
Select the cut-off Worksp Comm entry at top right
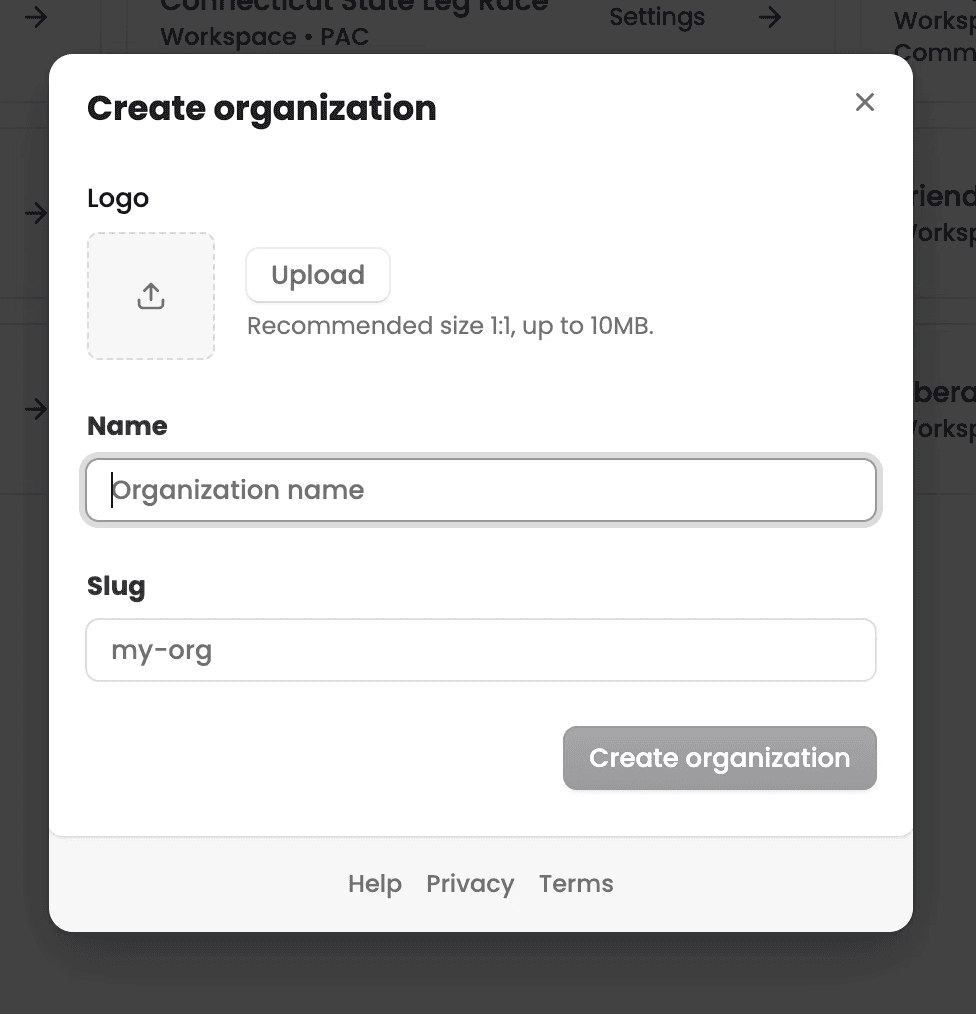[935, 36]
